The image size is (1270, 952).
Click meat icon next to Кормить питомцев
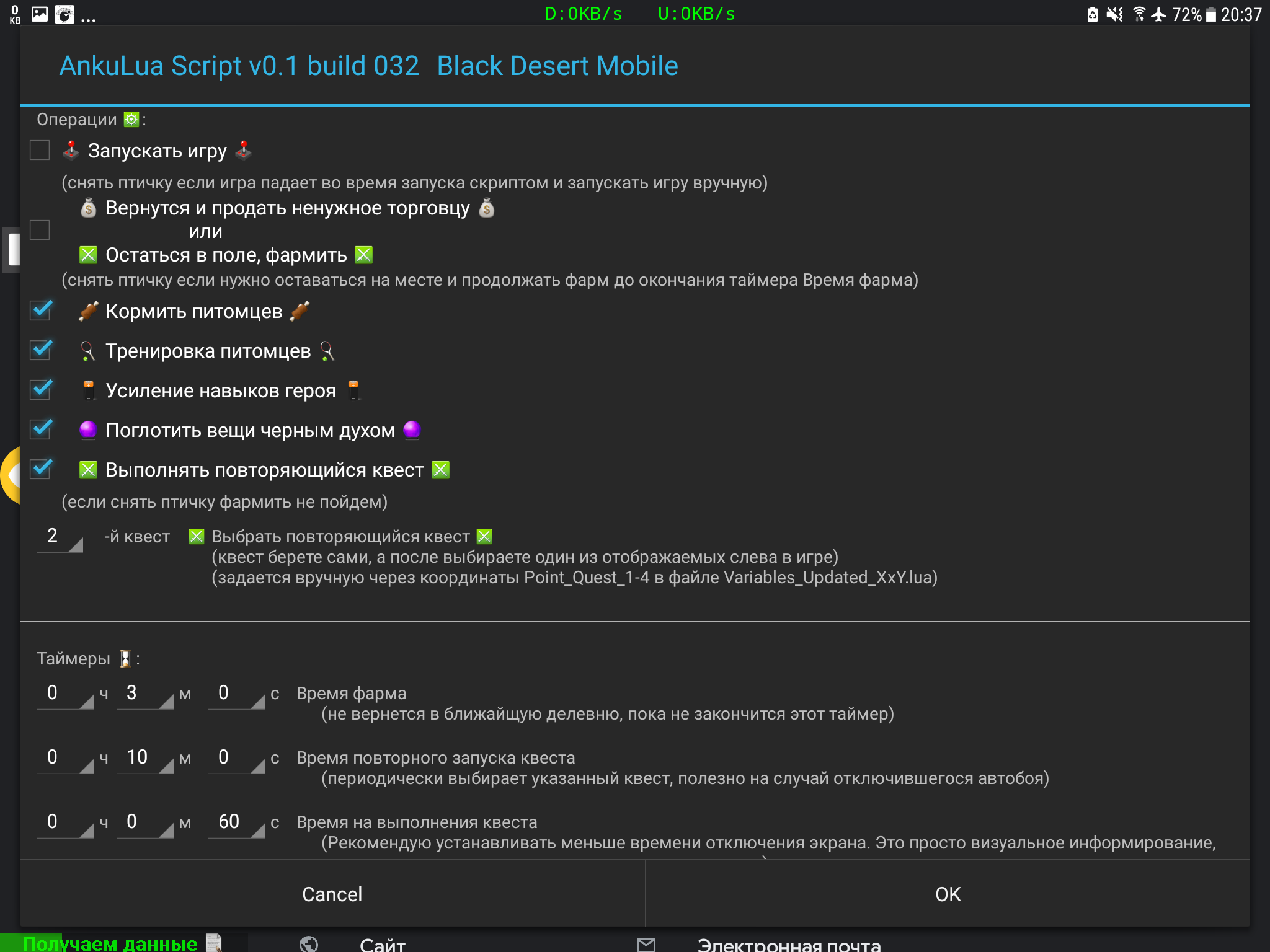tap(88, 311)
